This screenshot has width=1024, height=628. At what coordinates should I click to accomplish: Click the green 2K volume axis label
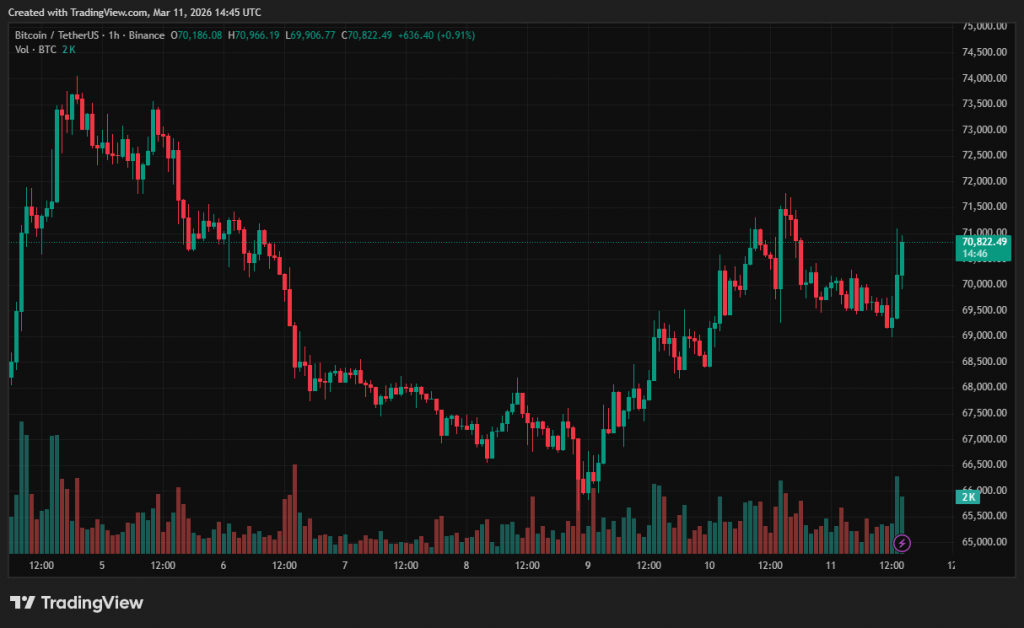click(968, 497)
